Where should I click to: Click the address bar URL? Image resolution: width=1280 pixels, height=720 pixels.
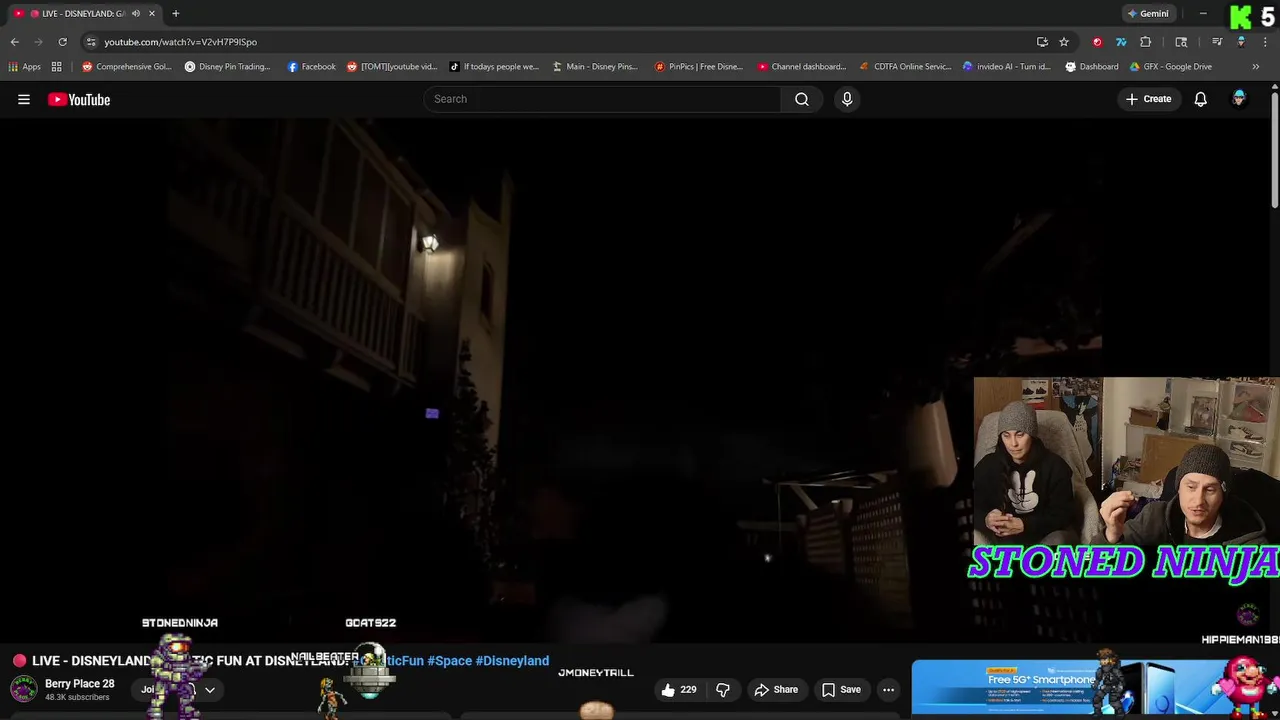[181, 42]
